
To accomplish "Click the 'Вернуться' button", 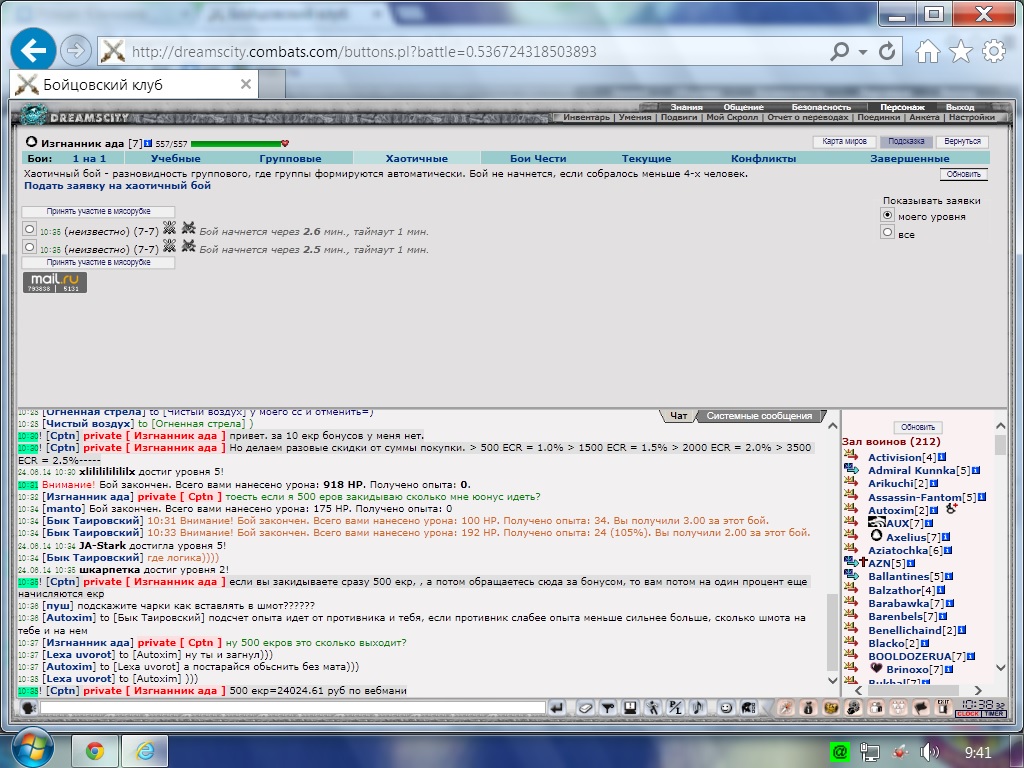I will [x=962, y=142].
